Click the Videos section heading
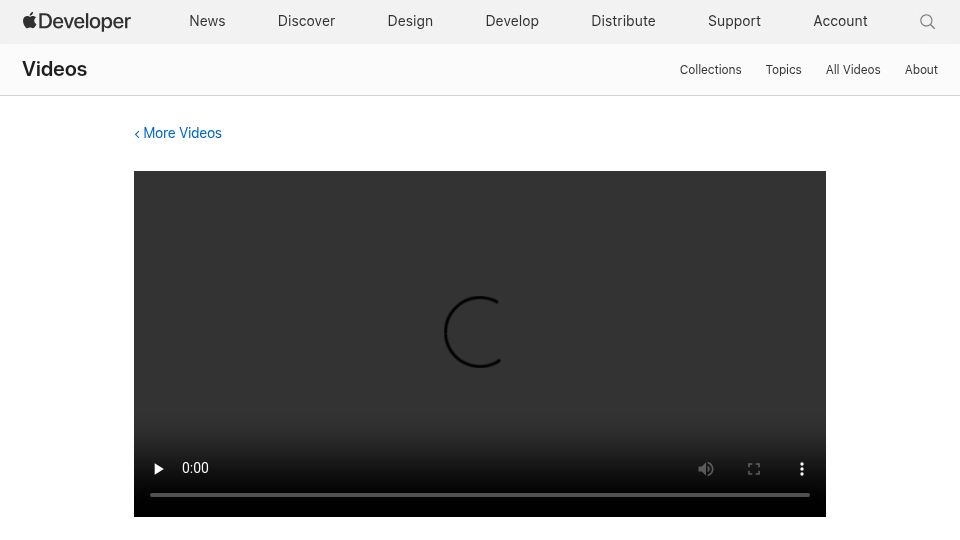960x540 pixels. [x=54, y=69]
